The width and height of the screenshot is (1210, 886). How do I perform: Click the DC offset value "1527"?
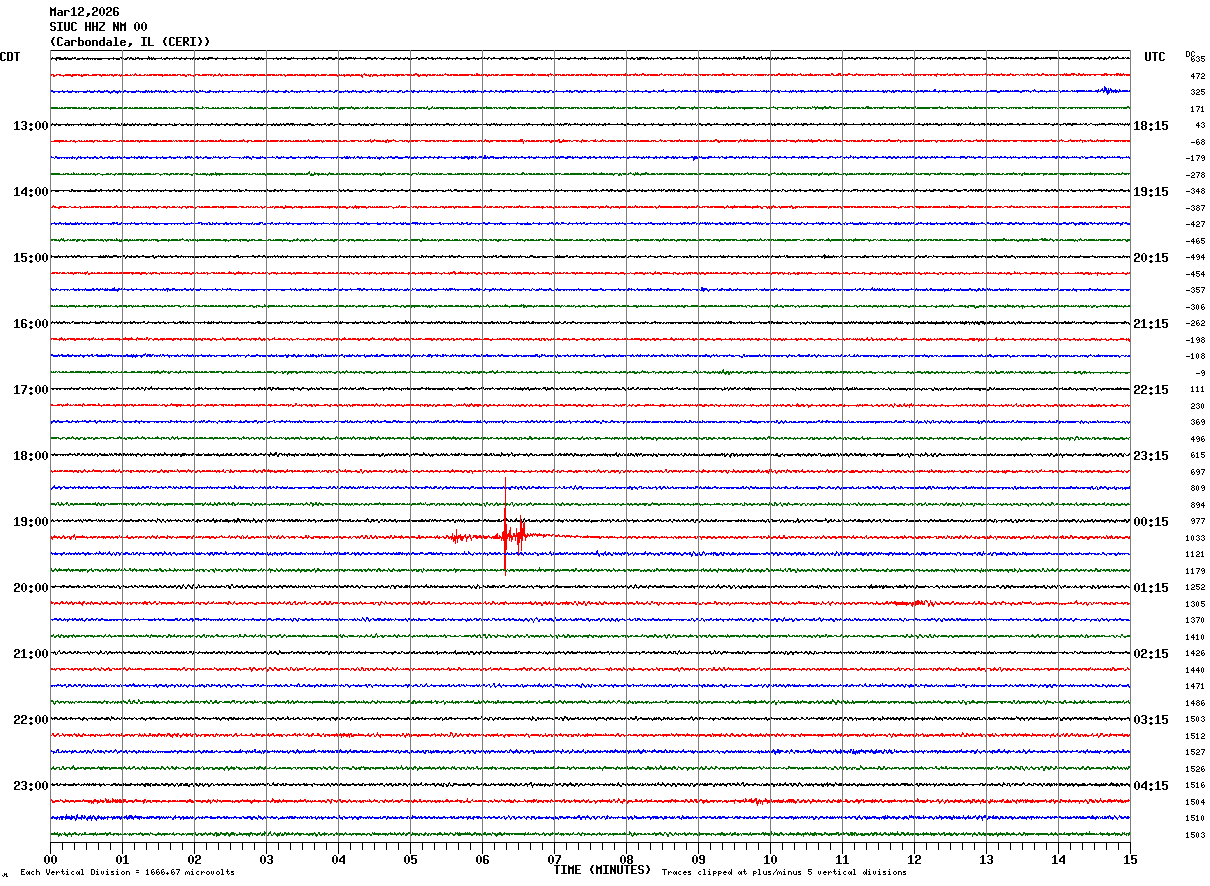(x=1195, y=752)
